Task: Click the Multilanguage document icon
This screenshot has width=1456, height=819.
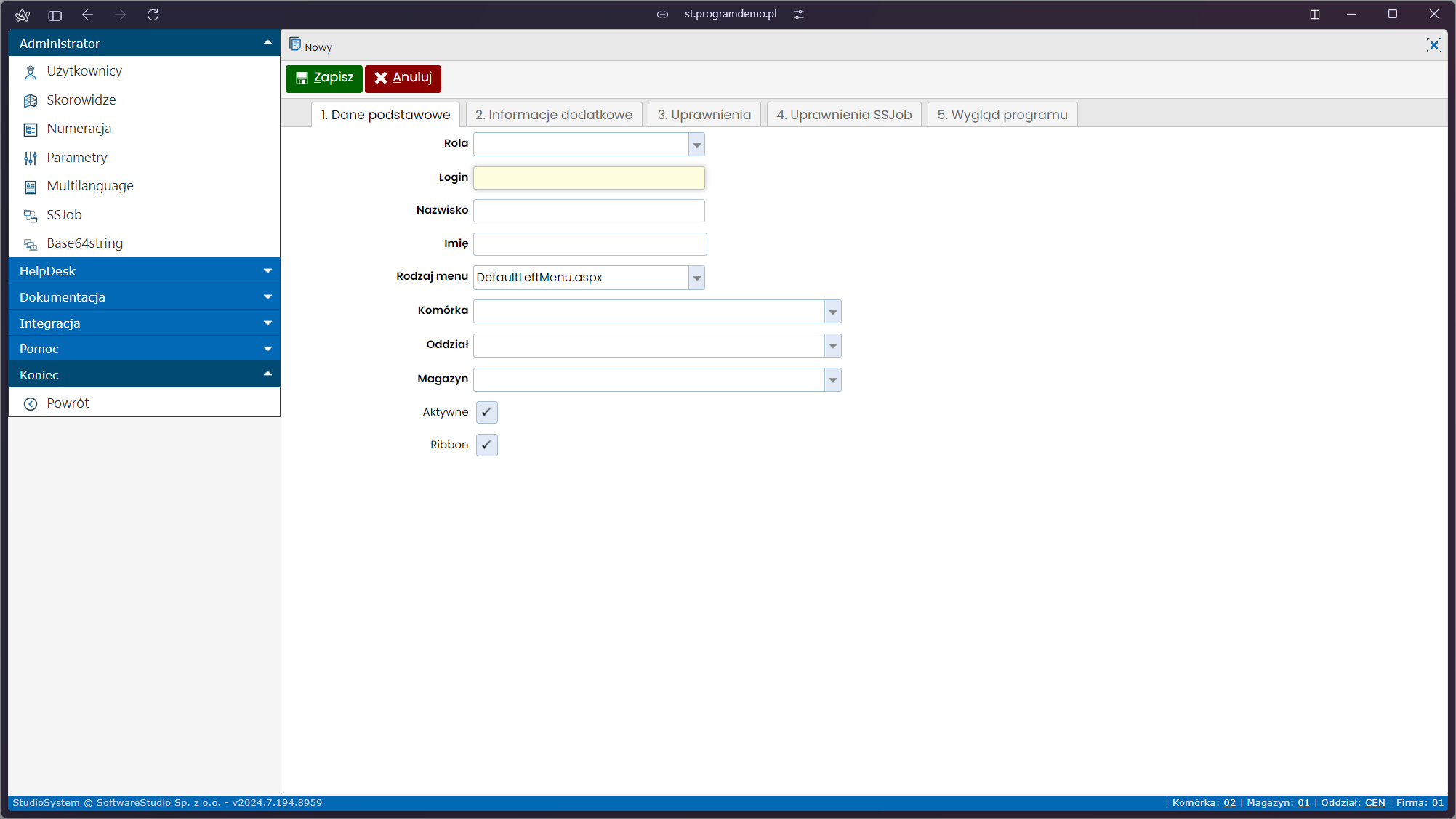Action: pos(31,187)
